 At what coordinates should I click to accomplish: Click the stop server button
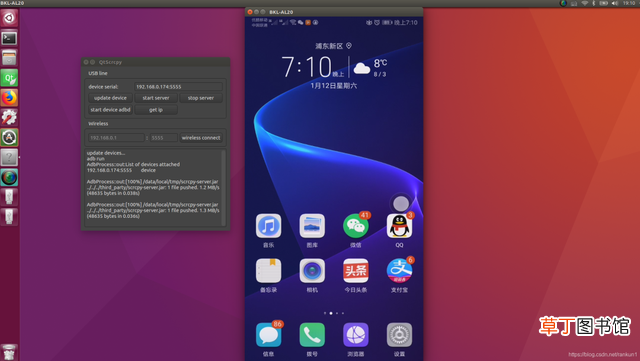pyautogui.click(x=201, y=98)
